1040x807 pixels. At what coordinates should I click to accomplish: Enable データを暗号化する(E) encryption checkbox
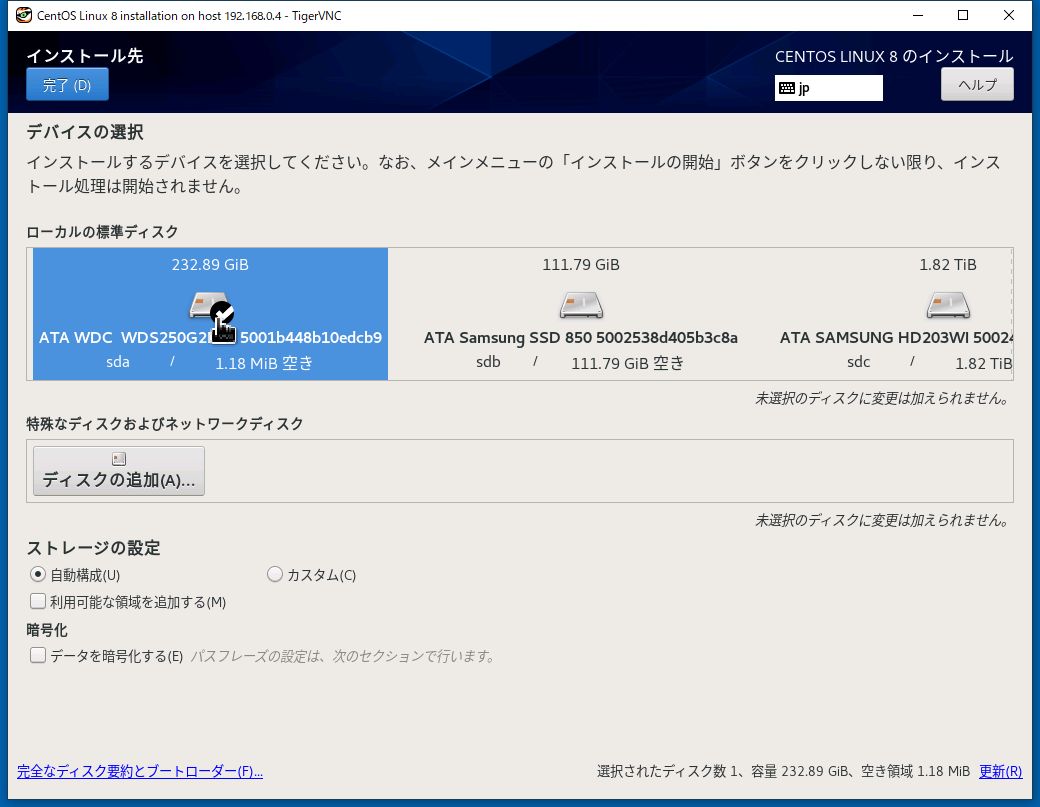click(106, 656)
